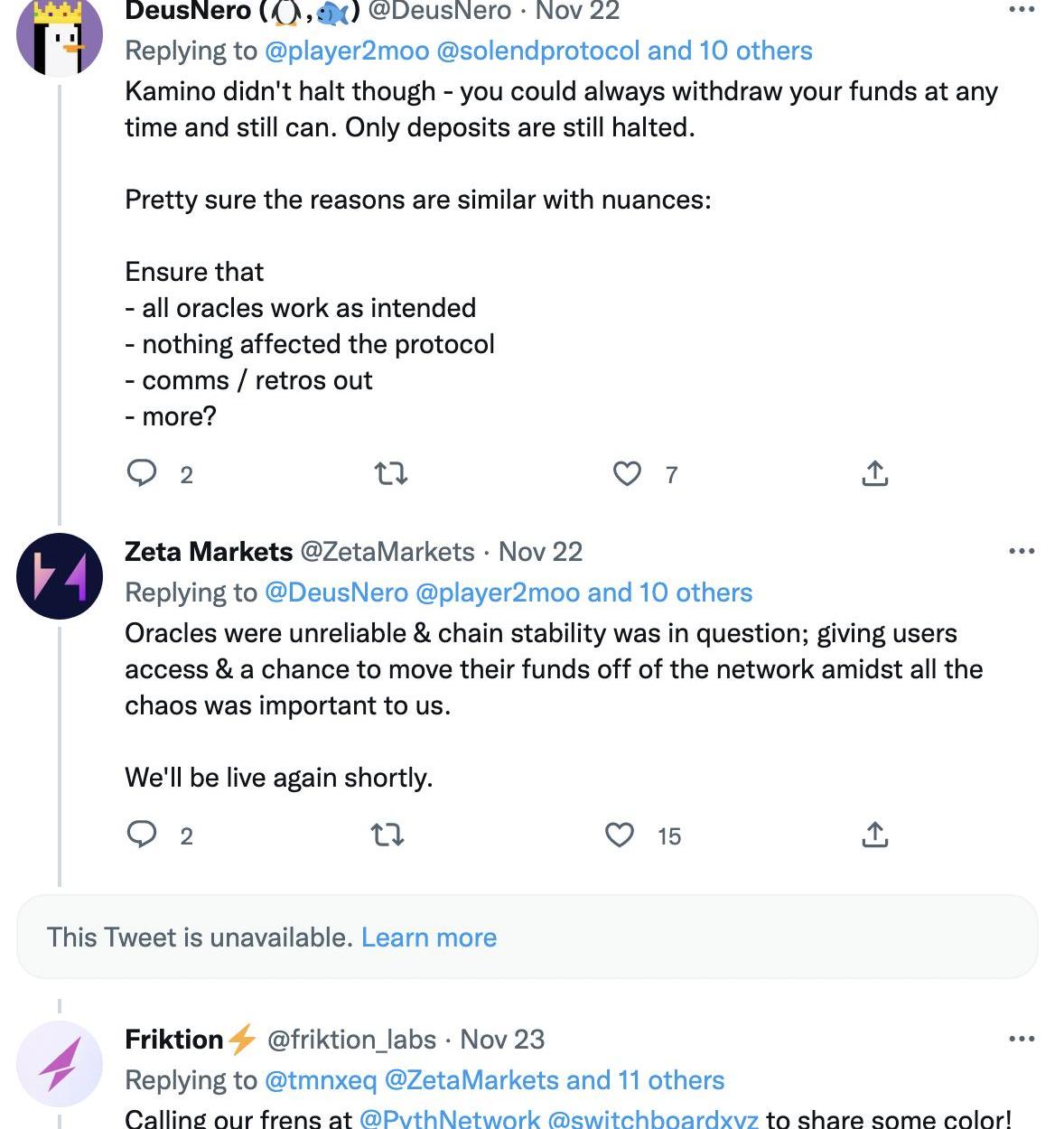This screenshot has height=1129, width=1064.
Task: Open DeusNero's penguin profile avatar
Action: (60, 36)
